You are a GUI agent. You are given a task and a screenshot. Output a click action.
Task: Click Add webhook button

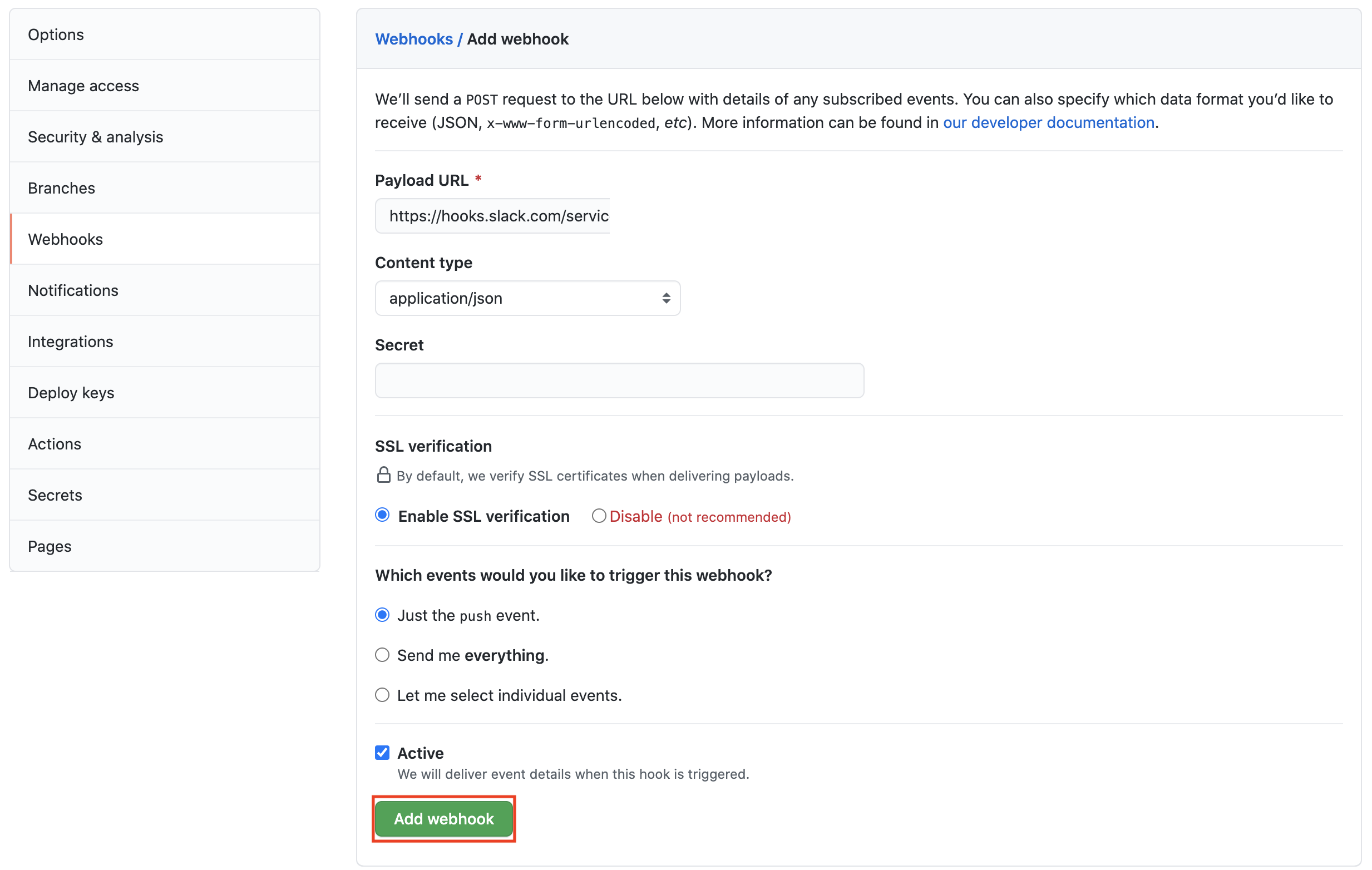click(x=443, y=818)
